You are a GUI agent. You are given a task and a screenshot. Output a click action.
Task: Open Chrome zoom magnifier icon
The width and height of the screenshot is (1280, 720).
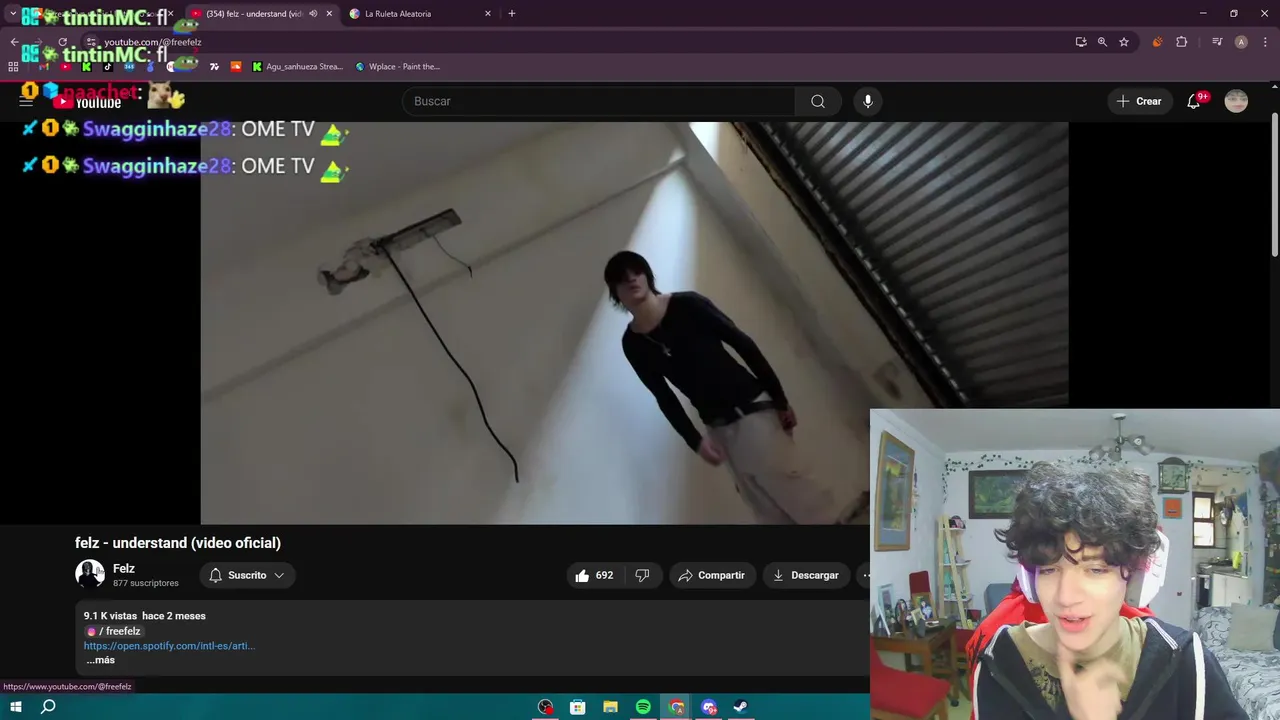tap(1102, 42)
